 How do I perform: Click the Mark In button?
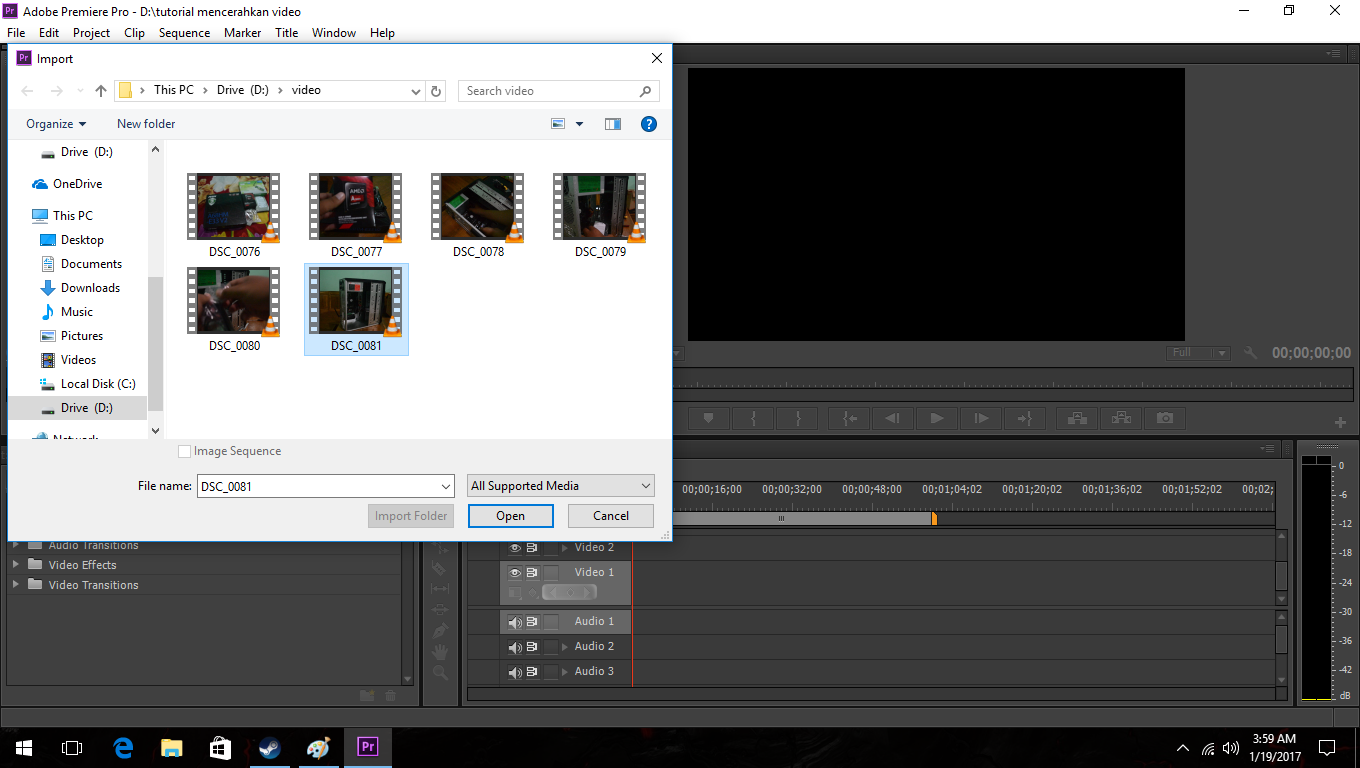(754, 419)
